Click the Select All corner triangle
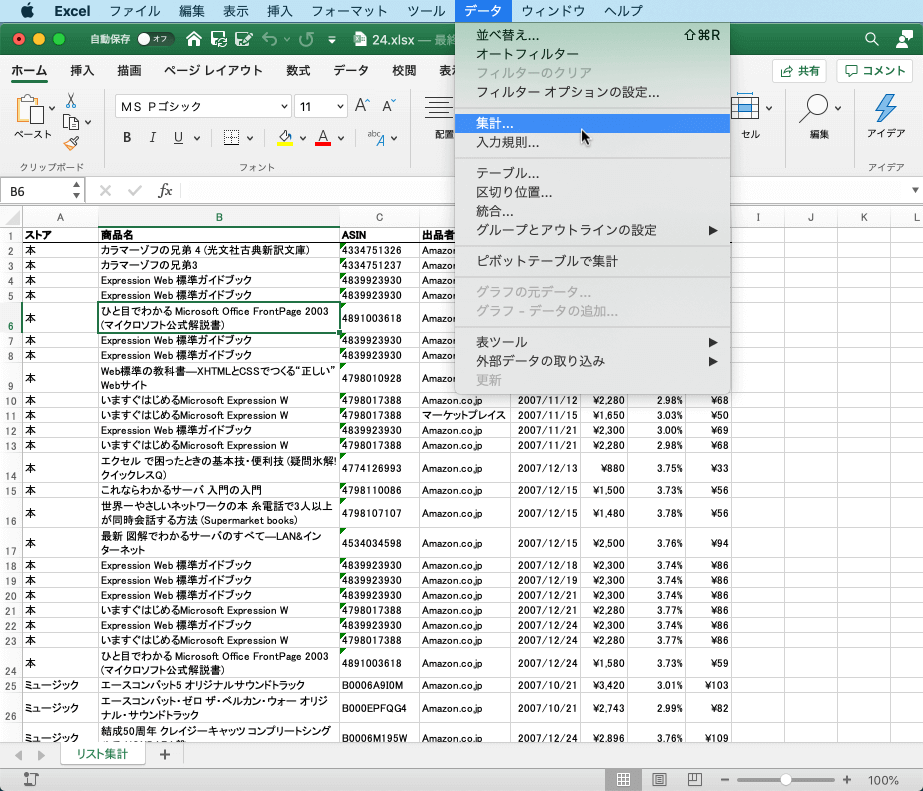Viewport: 923px width, 791px height. (x=11, y=218)
